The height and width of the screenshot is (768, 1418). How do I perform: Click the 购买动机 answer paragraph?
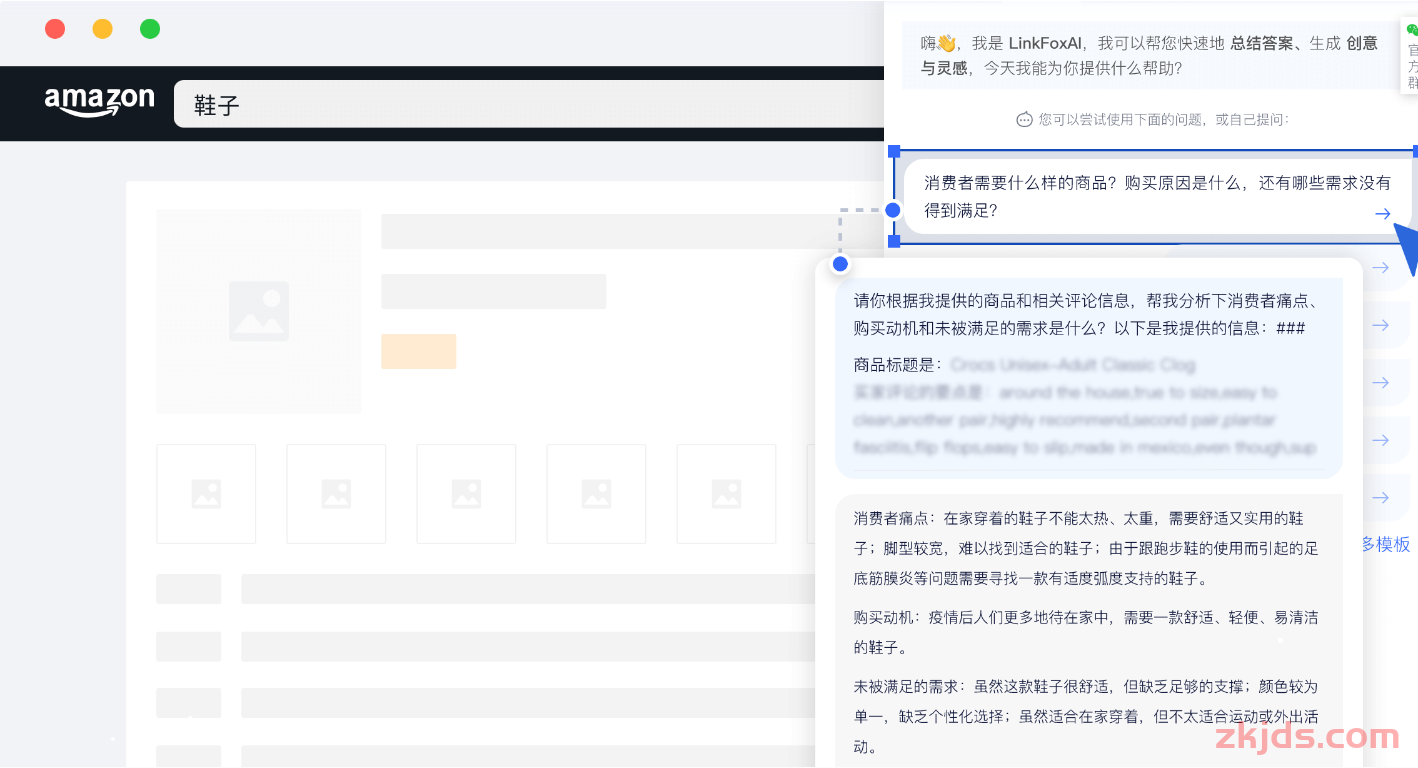[x=1086, y=632]
